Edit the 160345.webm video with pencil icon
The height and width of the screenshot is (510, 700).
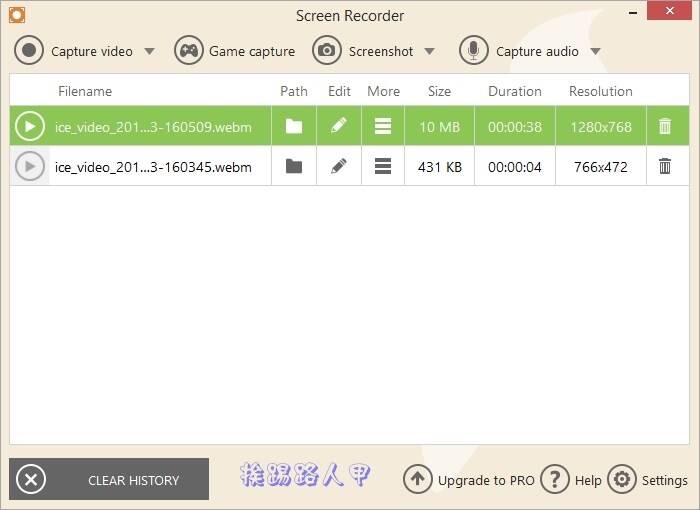point(339,166)
